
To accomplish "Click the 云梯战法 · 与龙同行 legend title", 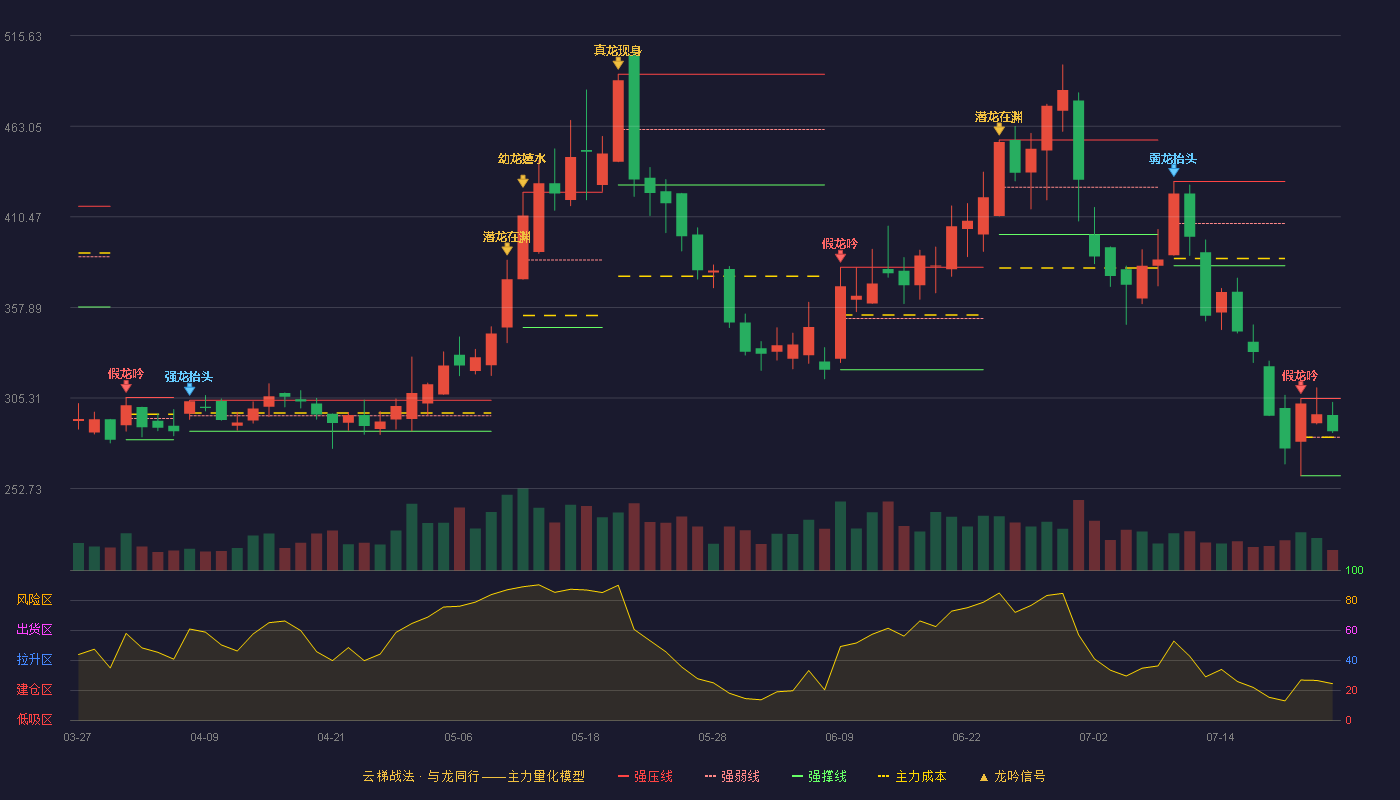I will [x=420, y=776].
